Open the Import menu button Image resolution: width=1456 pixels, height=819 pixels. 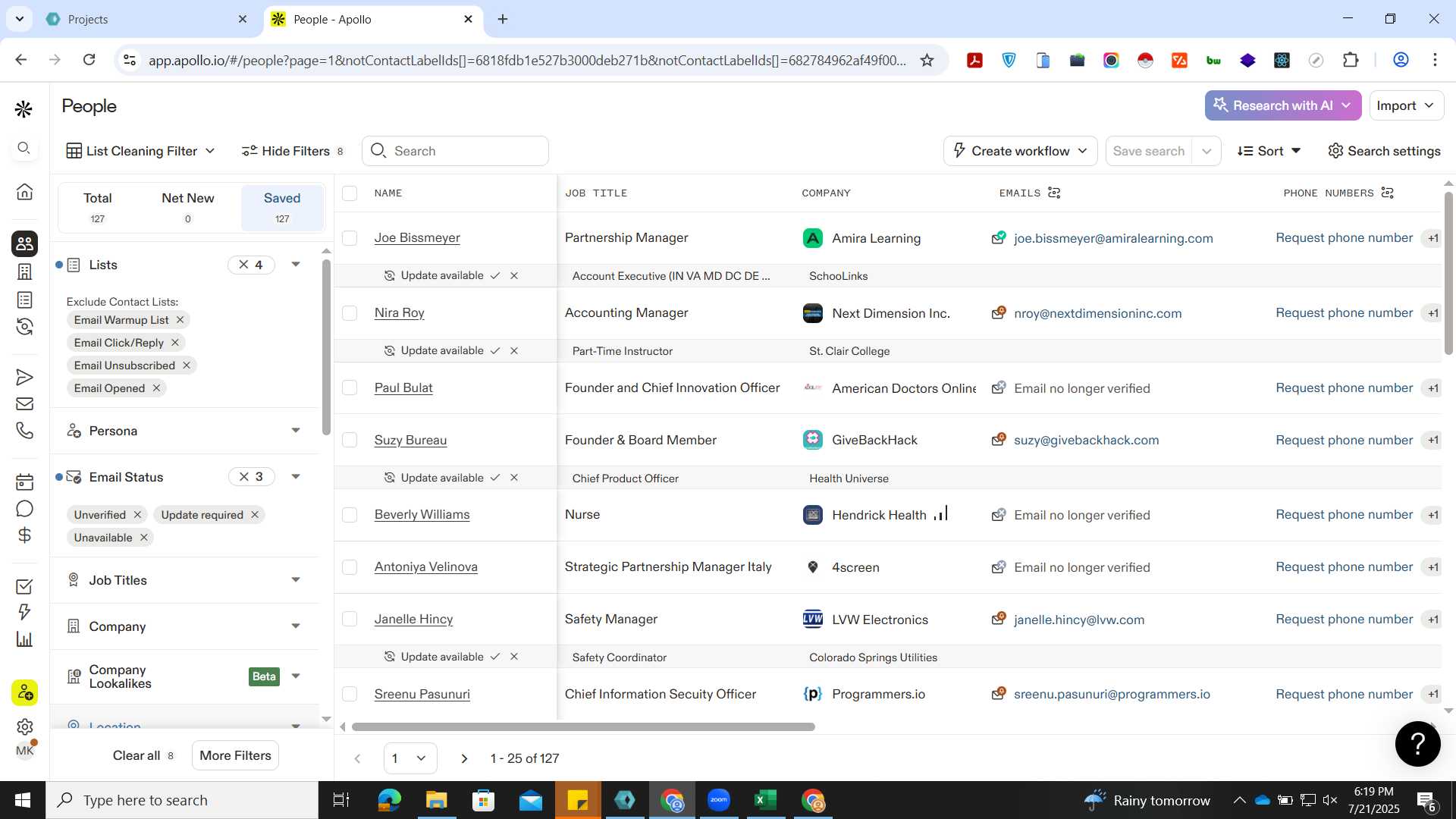[x=1406, y=105]
